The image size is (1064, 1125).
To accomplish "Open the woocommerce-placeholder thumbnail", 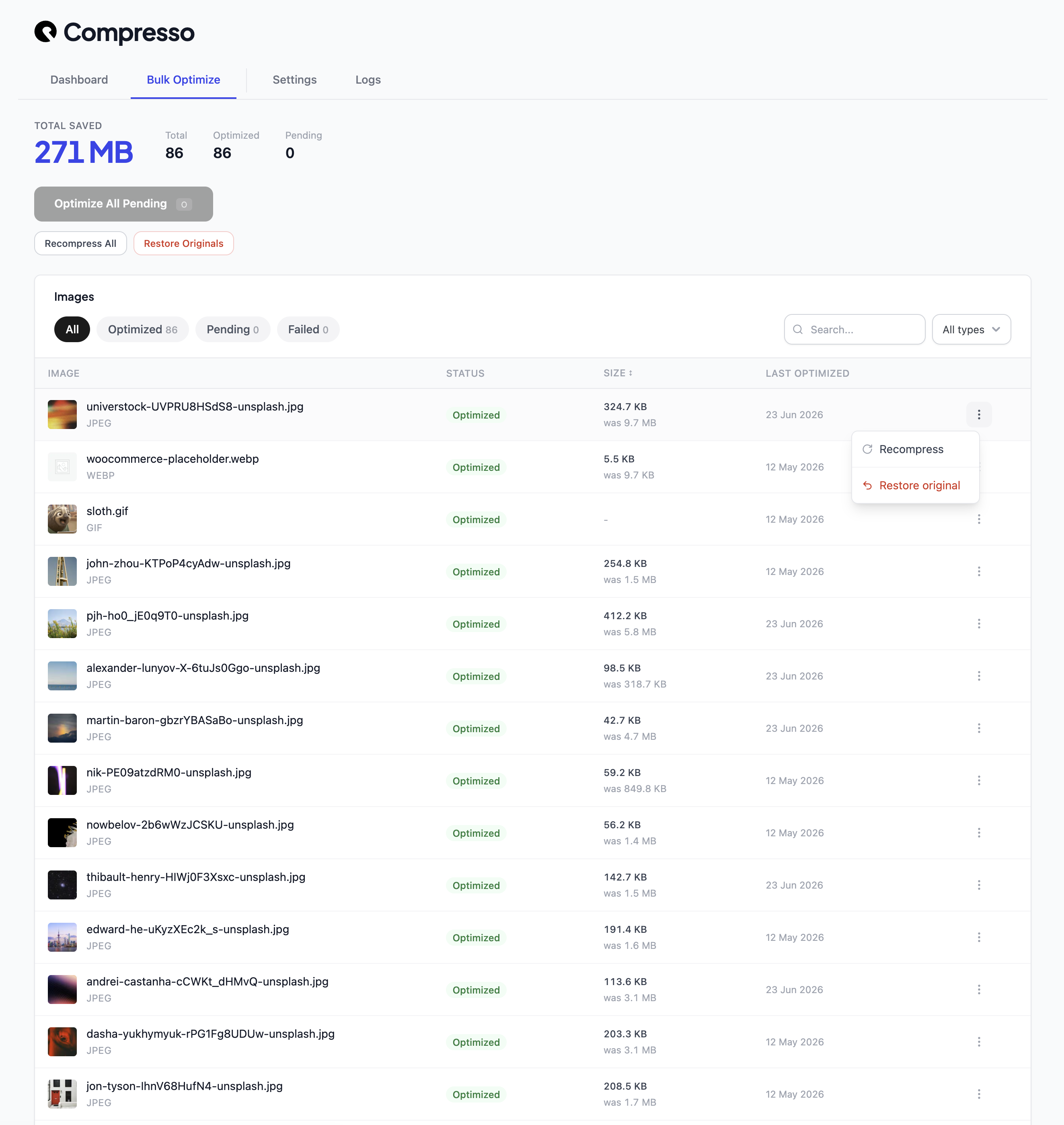I will click(x=62, y=467).
